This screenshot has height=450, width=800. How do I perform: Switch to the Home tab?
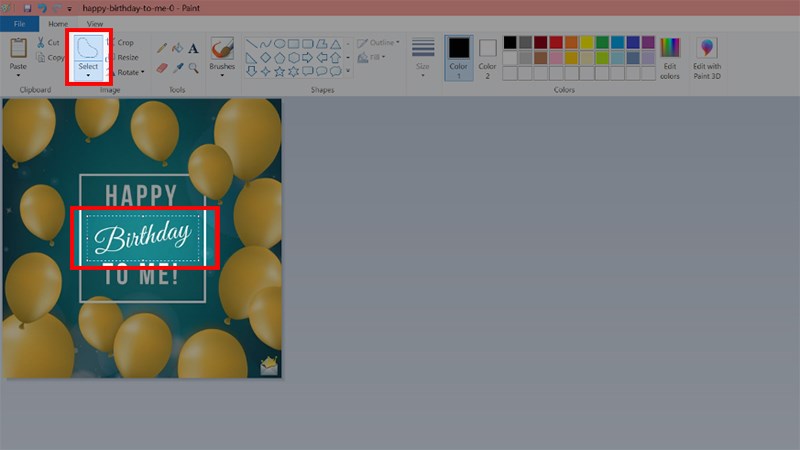point(58,24)
